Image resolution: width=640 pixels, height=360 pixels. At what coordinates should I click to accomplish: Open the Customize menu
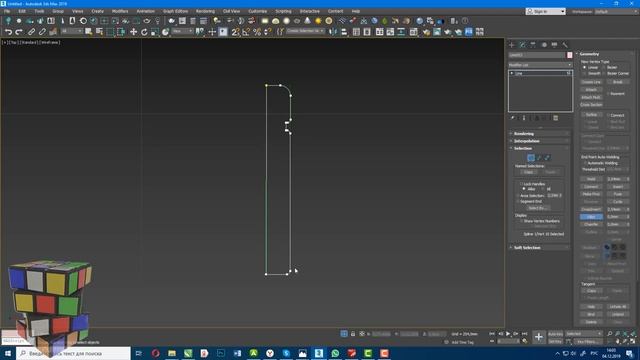pos(258,11)
